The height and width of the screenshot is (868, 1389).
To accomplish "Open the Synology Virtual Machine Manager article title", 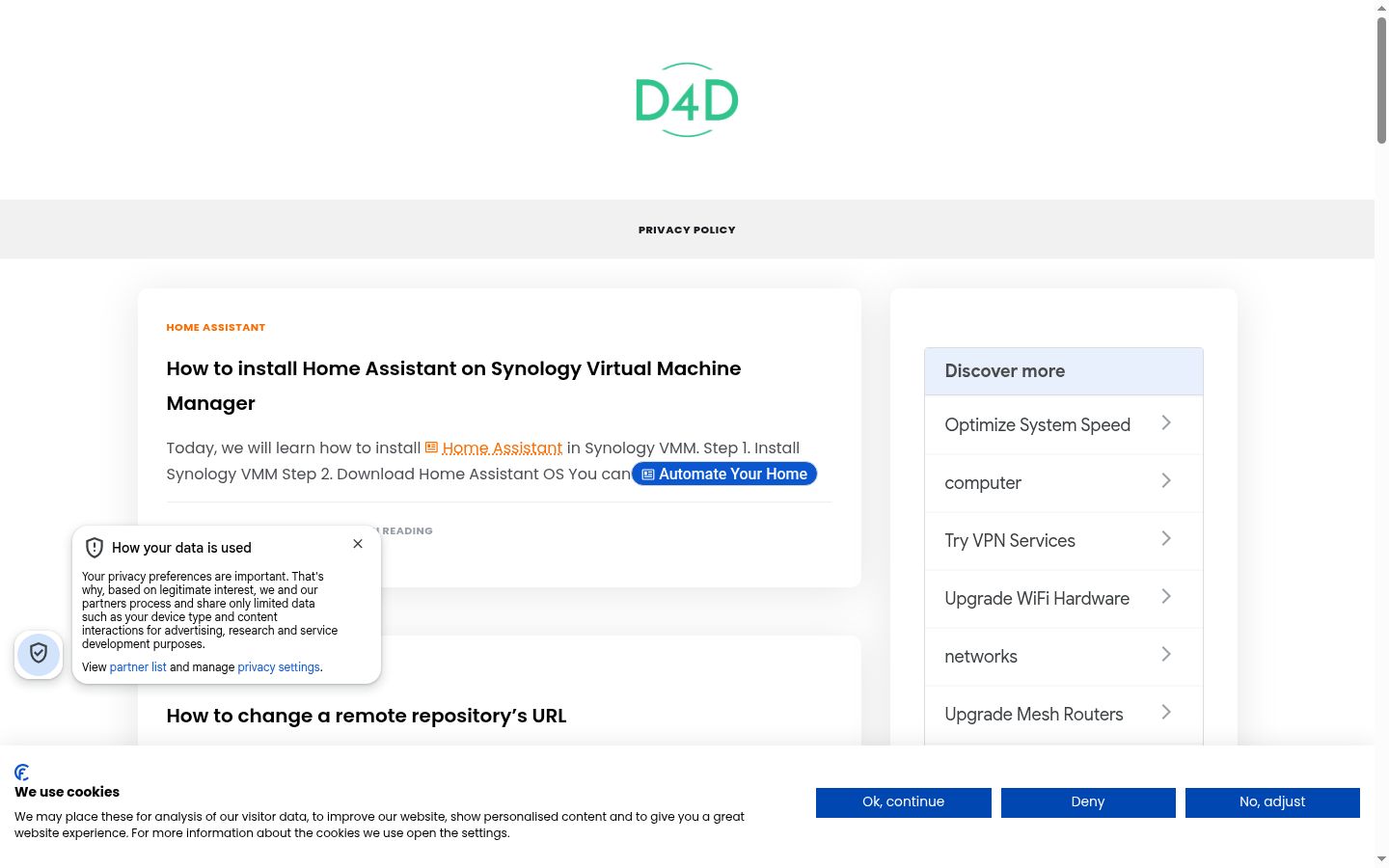I will coord(453,386).
